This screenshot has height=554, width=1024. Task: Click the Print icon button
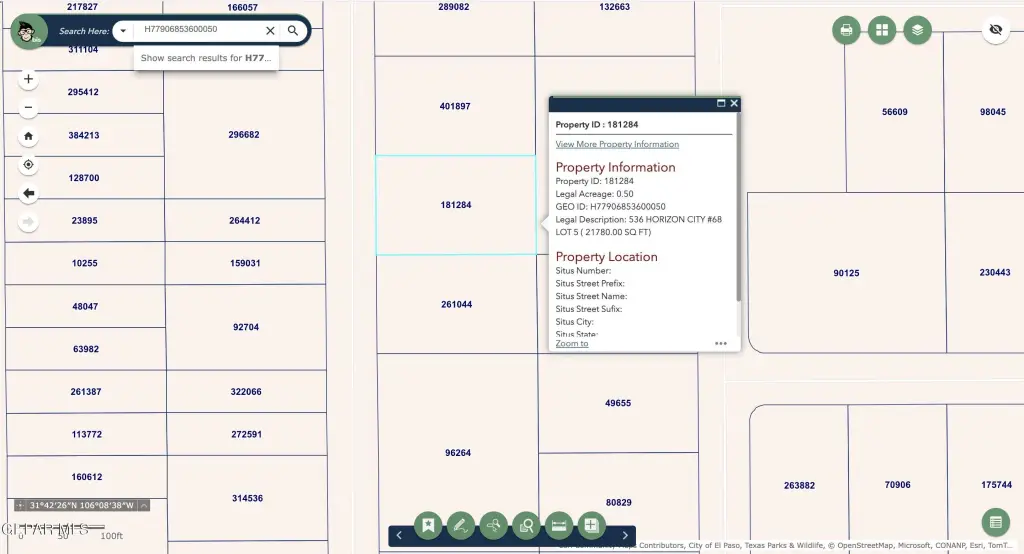click(x=847, y=30)
